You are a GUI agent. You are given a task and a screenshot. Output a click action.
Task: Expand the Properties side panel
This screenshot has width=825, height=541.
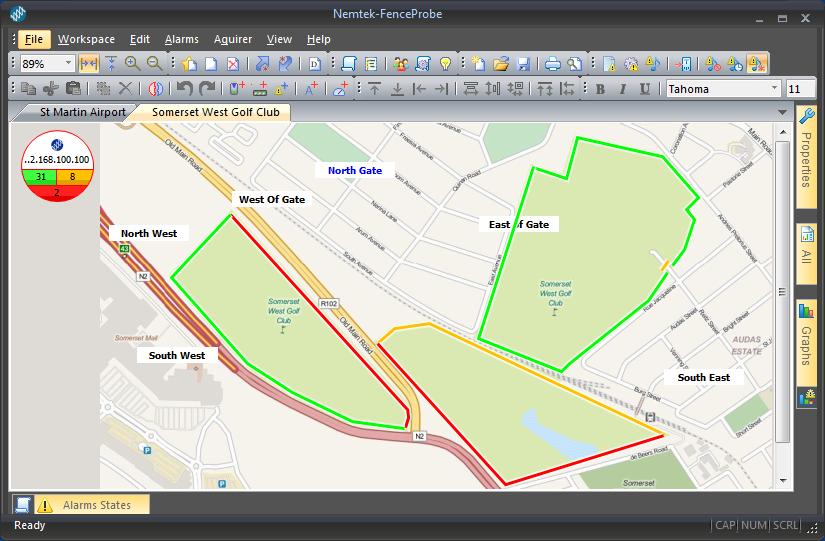tap(806, 158)
